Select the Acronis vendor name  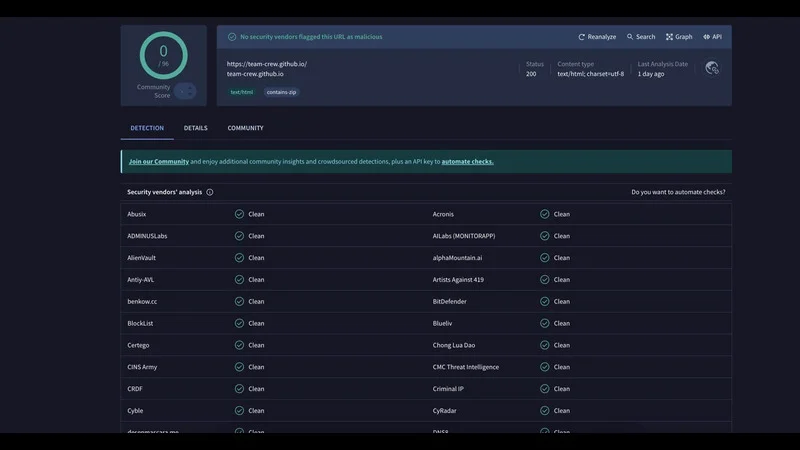(443, 214)
